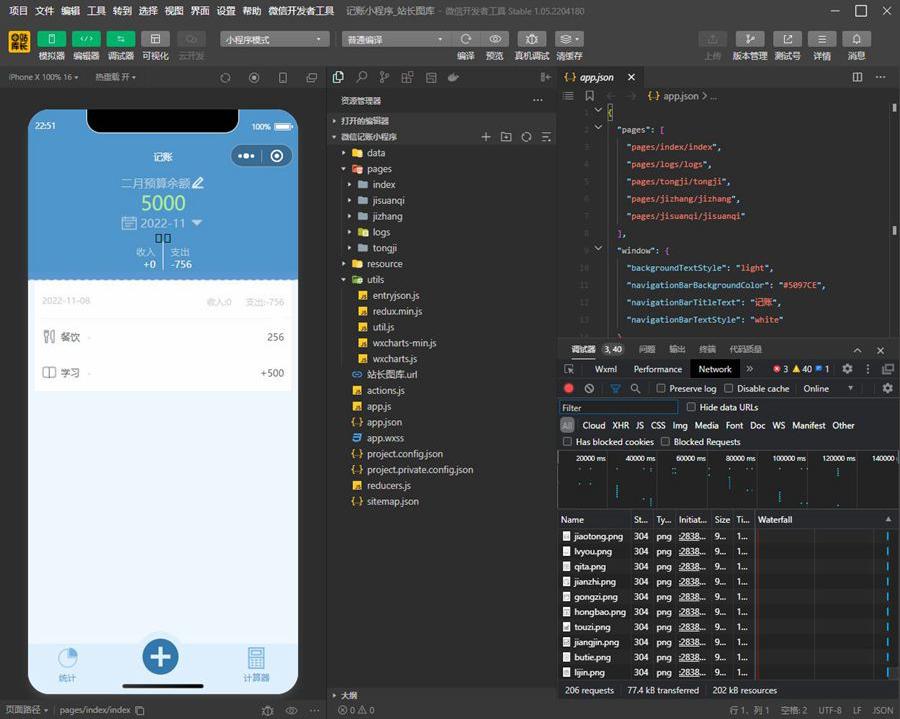Filter network requests by Img
Viewport: 900px width, 719px height.
click(680, 425)
